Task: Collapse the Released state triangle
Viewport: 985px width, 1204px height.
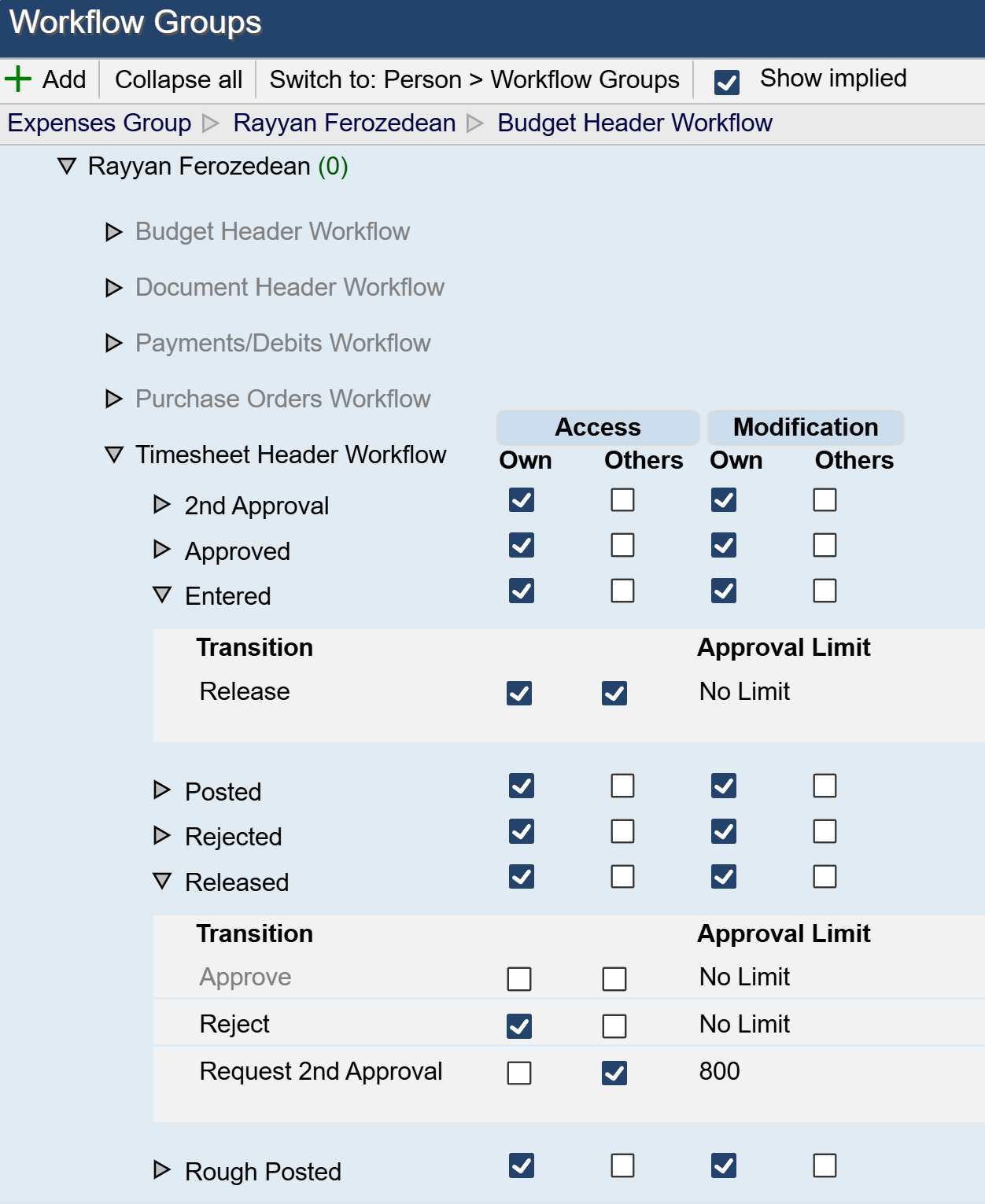Action: (x=162, y=882)
